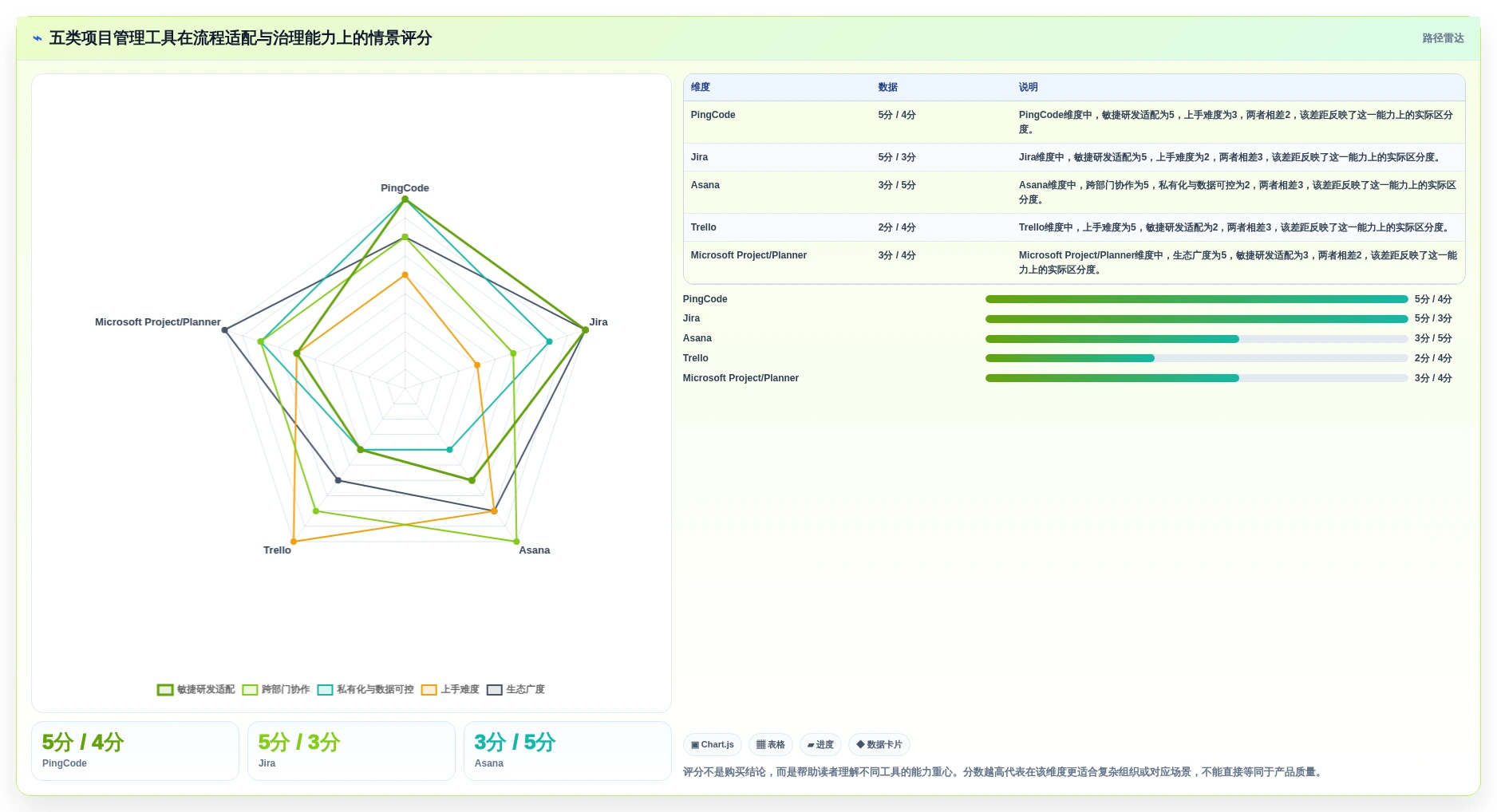This screenshot has height=812, width=1497.
Task: Click the 数据卡片 chip
Action: pyautogui.click(x=879, y=744)
